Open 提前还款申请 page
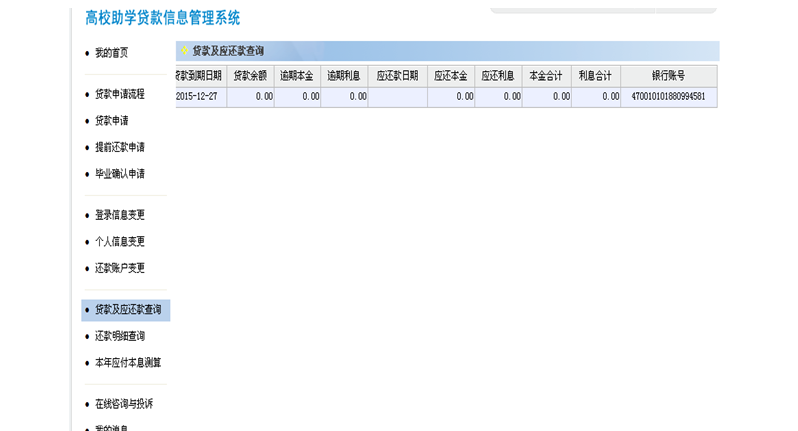This screenshot has width=798, height=431. pos(119,147)
